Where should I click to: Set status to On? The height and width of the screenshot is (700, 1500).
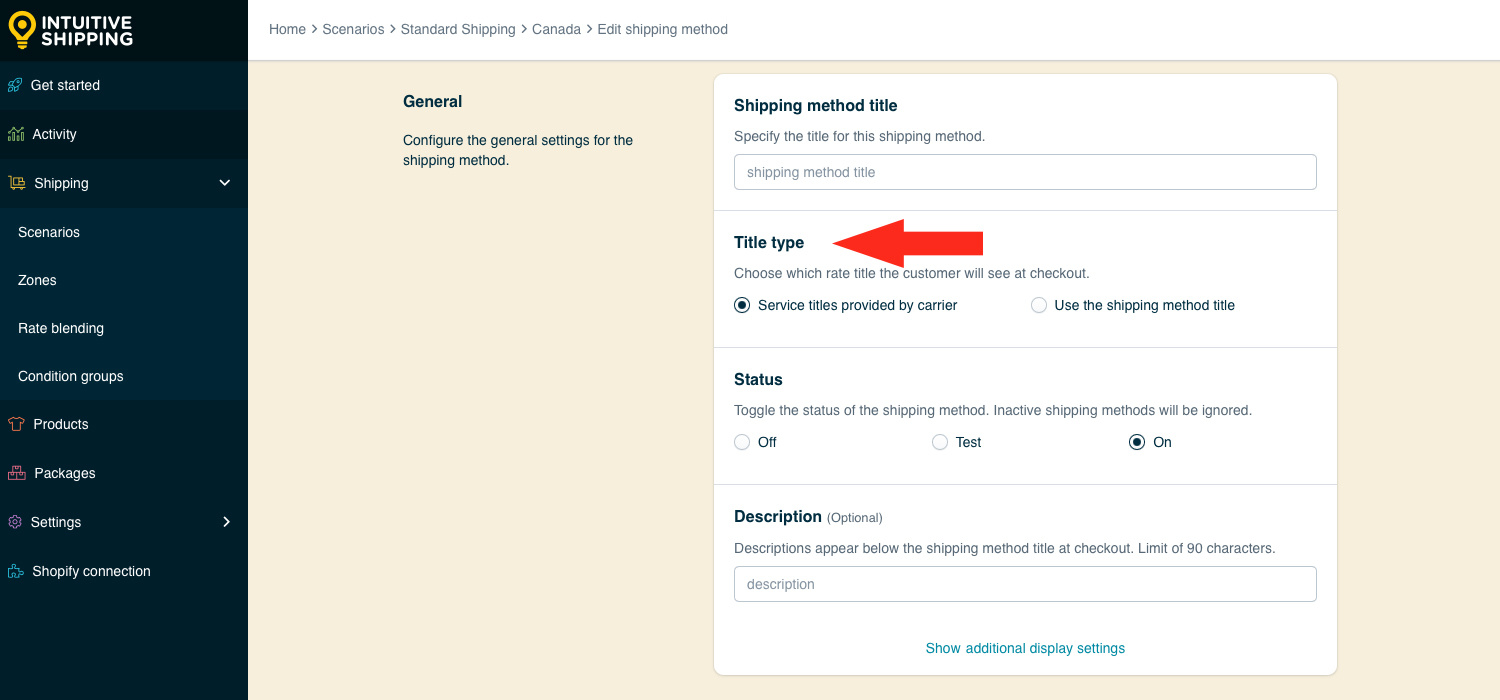[x=1137, y=442]
